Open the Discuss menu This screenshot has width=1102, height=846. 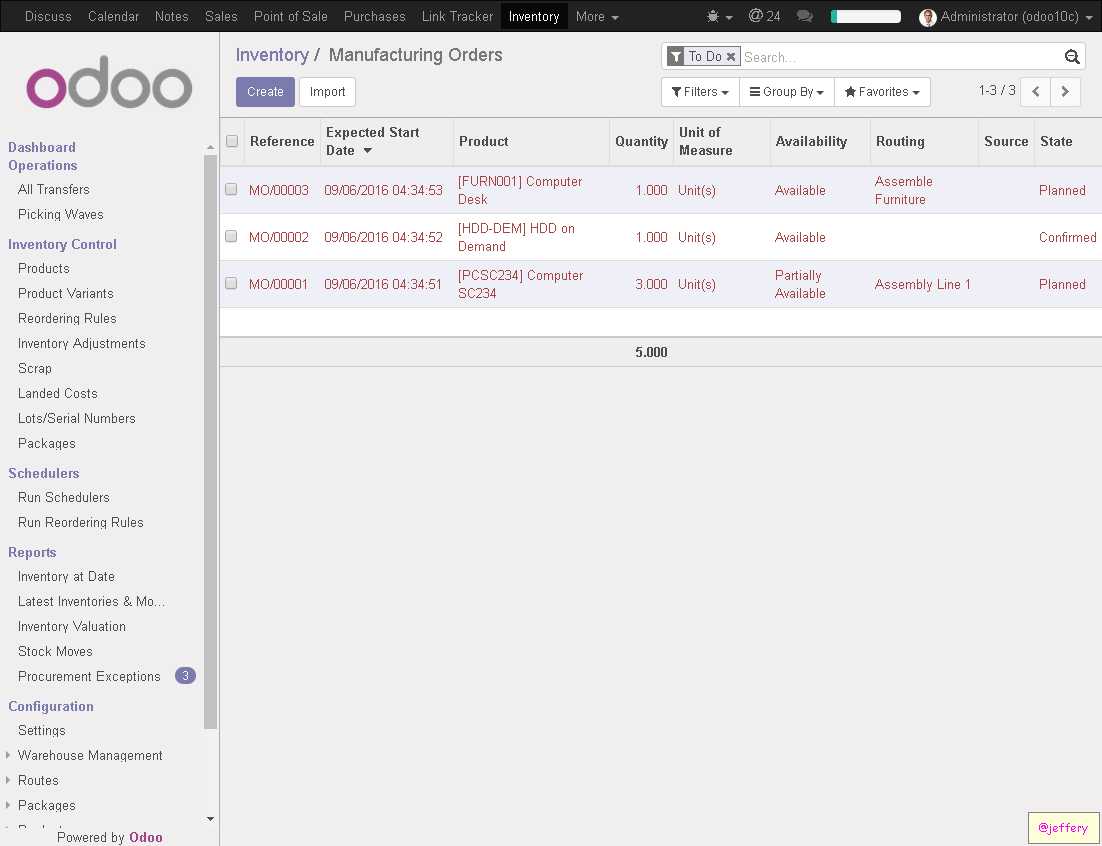point(48,16)
